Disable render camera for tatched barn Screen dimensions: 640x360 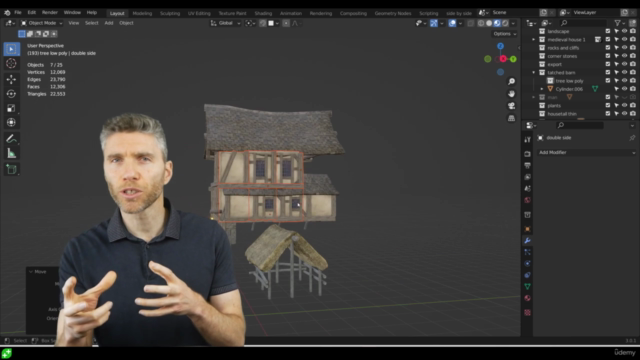(x=633, y=72)
